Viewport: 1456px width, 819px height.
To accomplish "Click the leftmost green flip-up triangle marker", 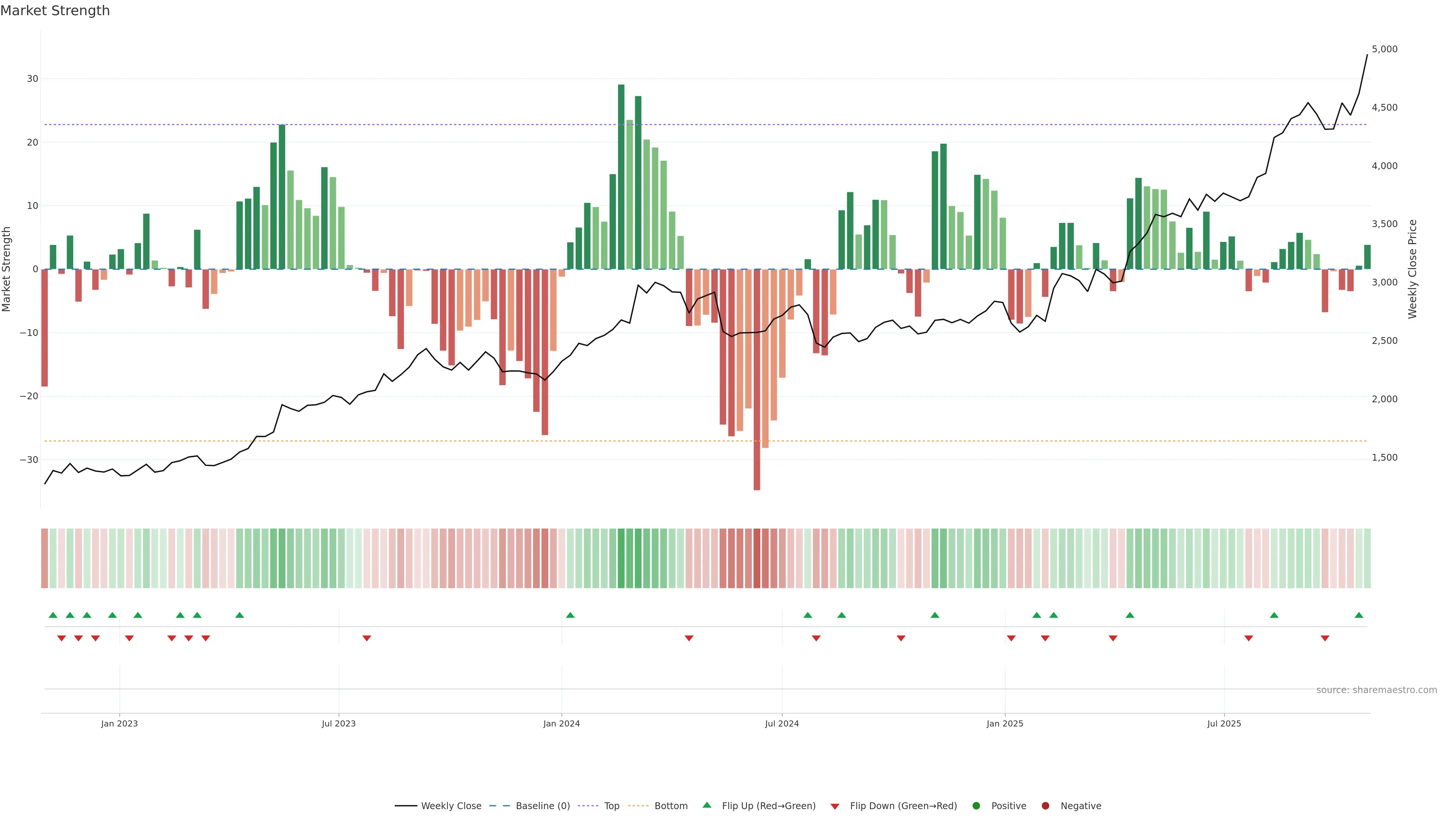I will 53,615.
